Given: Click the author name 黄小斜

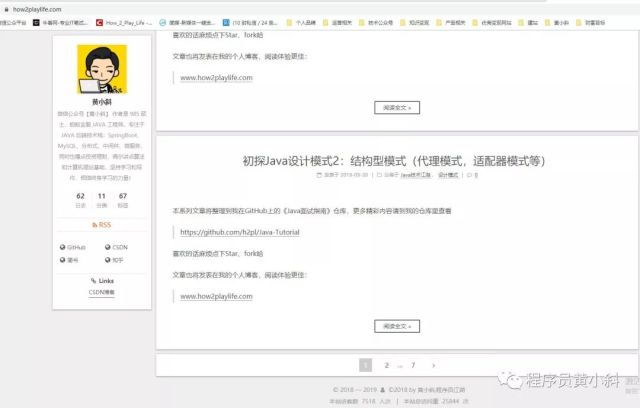Looking at the screenshot, I should pyautogui.click(x=102, y=102).
